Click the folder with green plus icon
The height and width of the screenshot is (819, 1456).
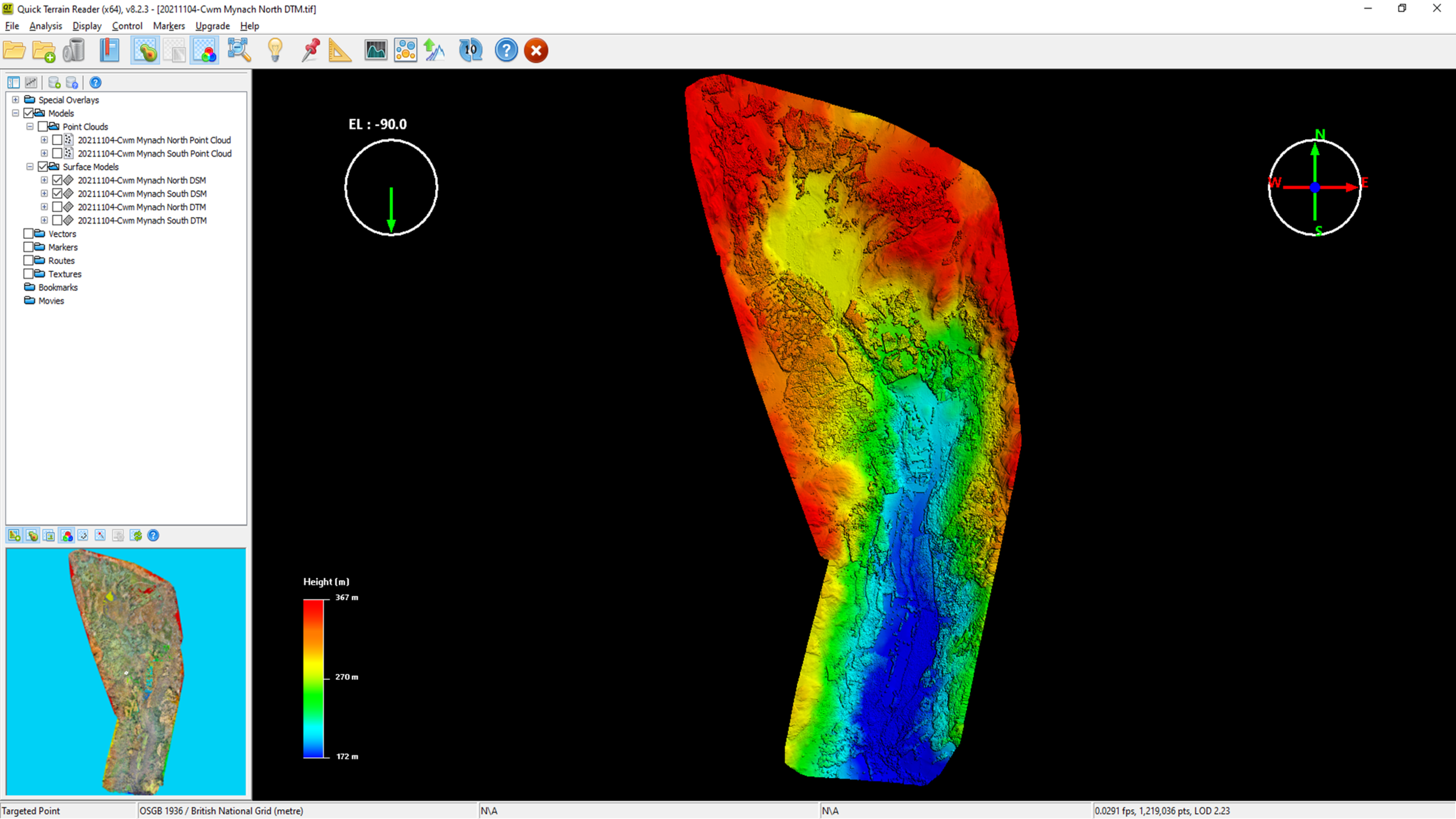pos(44,51)
